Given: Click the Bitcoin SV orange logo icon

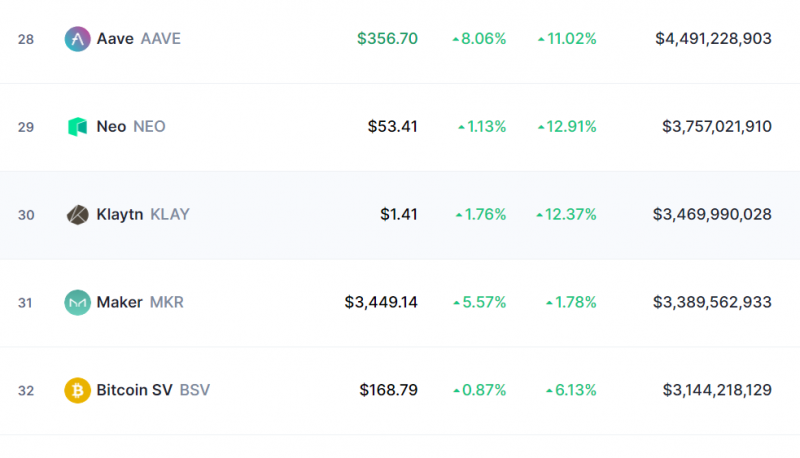Looking at the screenshot, I should [x=78, y=390].
